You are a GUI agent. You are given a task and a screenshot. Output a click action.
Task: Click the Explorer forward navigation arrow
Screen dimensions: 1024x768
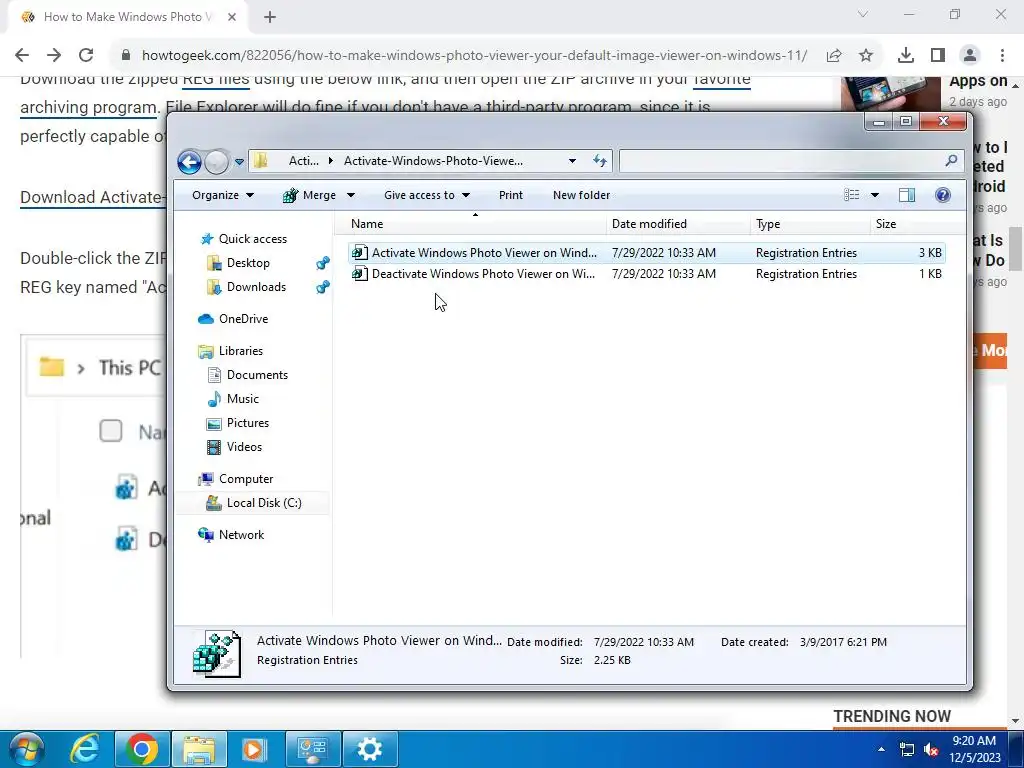click(x=216, y=161)
